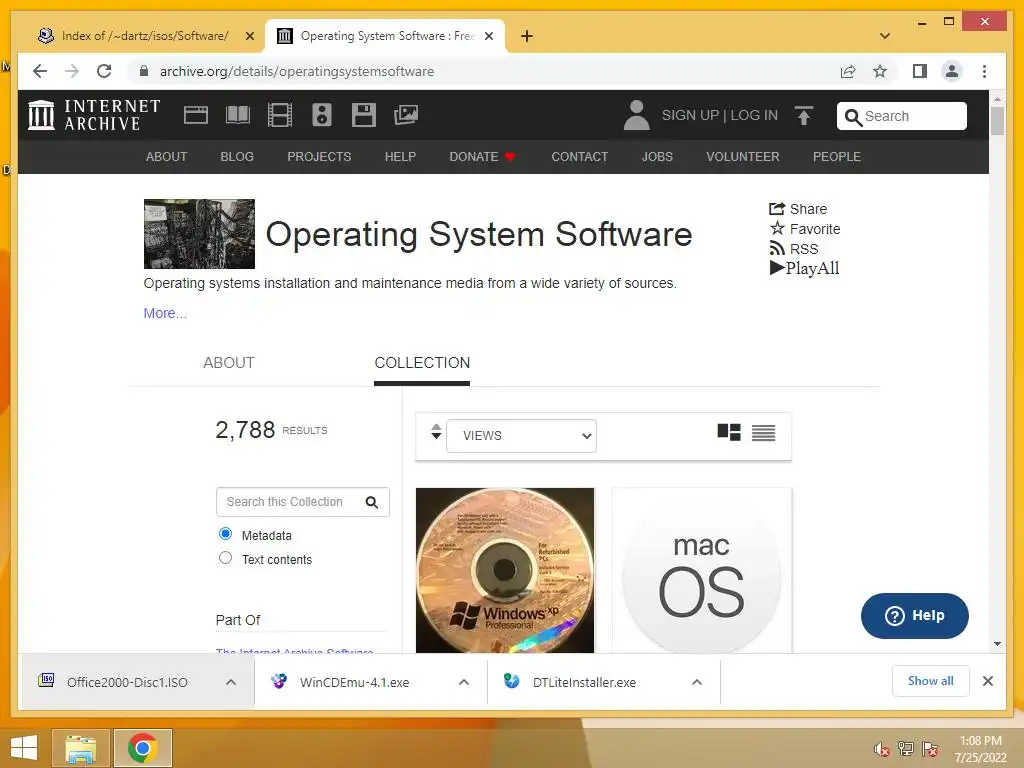Open the Windows XP Professional disc thumbnail

[x=505, y=570]
